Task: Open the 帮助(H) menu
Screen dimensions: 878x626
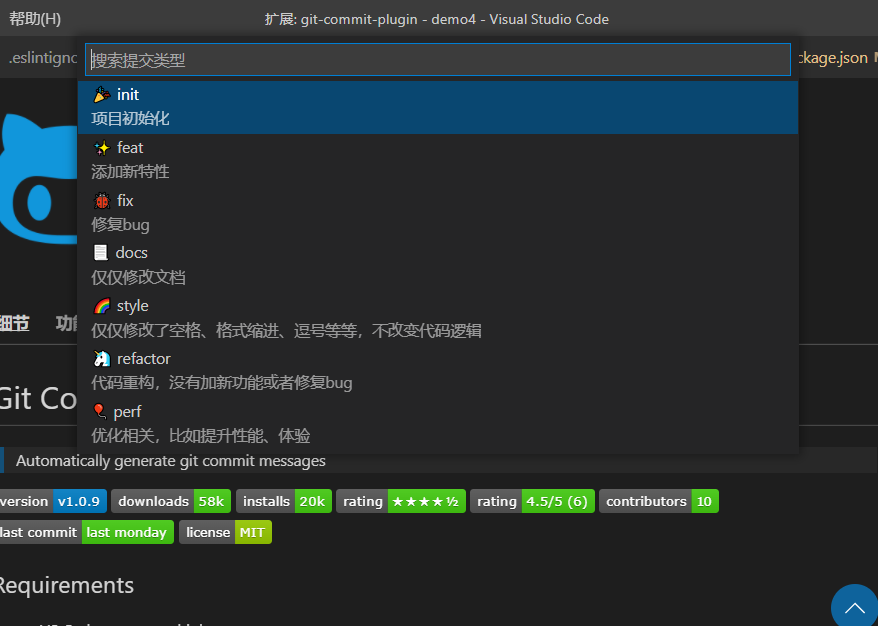Action: (33, 18)
